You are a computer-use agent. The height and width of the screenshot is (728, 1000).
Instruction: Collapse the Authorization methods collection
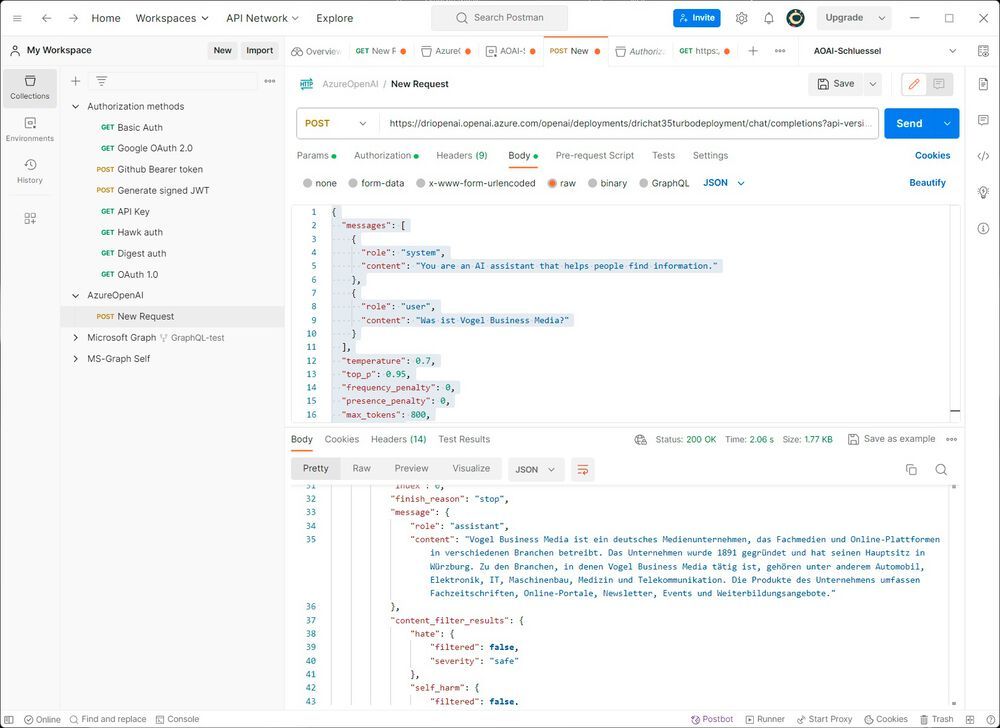[75, 106]
